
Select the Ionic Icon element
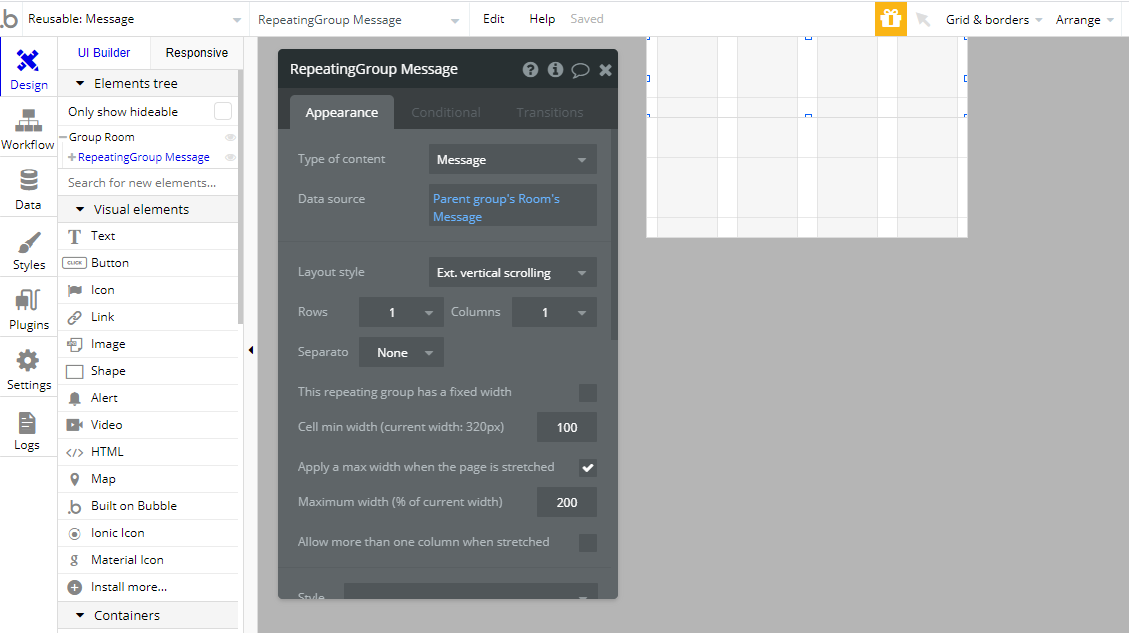[x=148, y=533]
